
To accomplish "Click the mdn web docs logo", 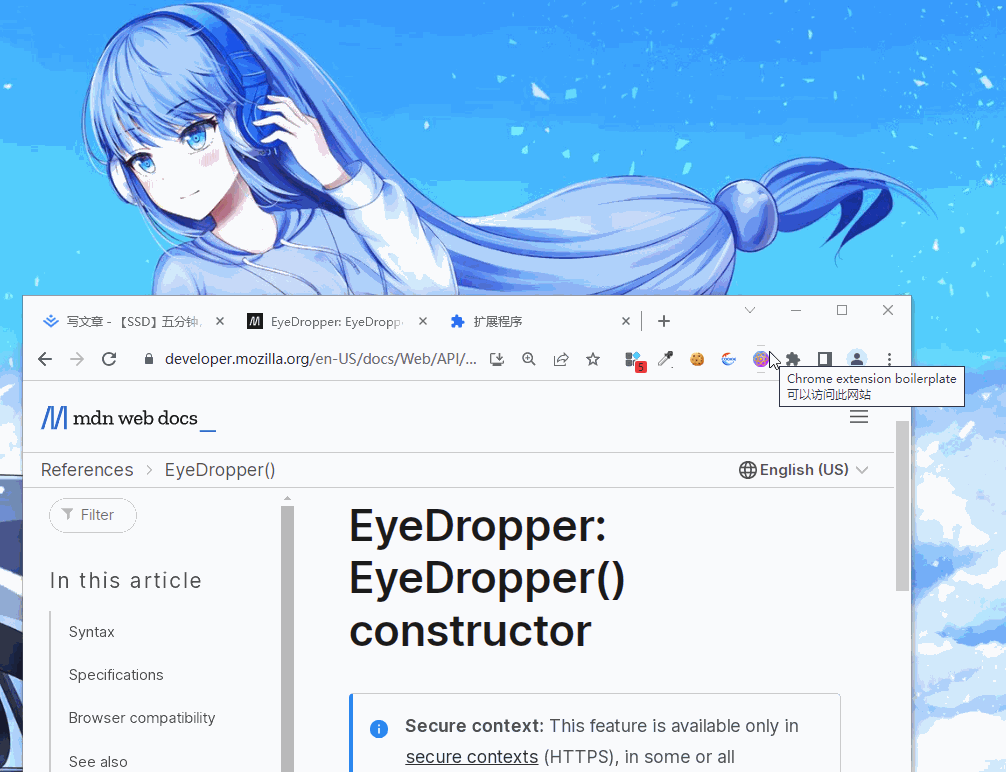I will pyautogui.click(x=128, y=418).
